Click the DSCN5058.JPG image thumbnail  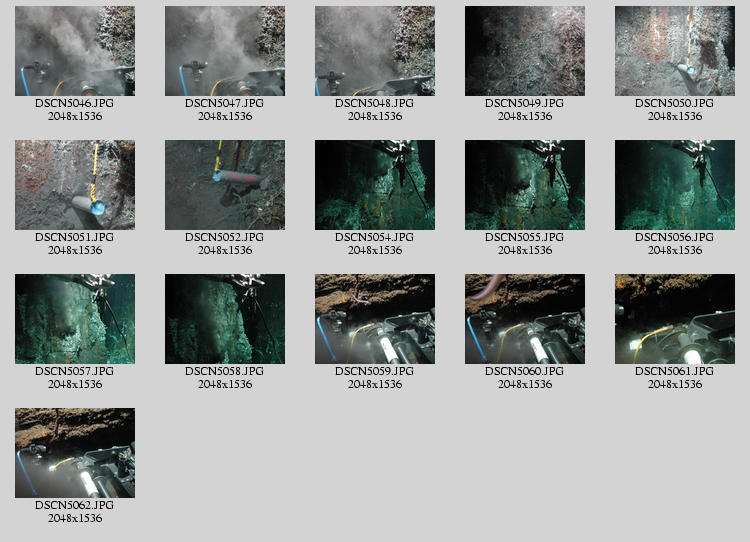click(225, 319)
